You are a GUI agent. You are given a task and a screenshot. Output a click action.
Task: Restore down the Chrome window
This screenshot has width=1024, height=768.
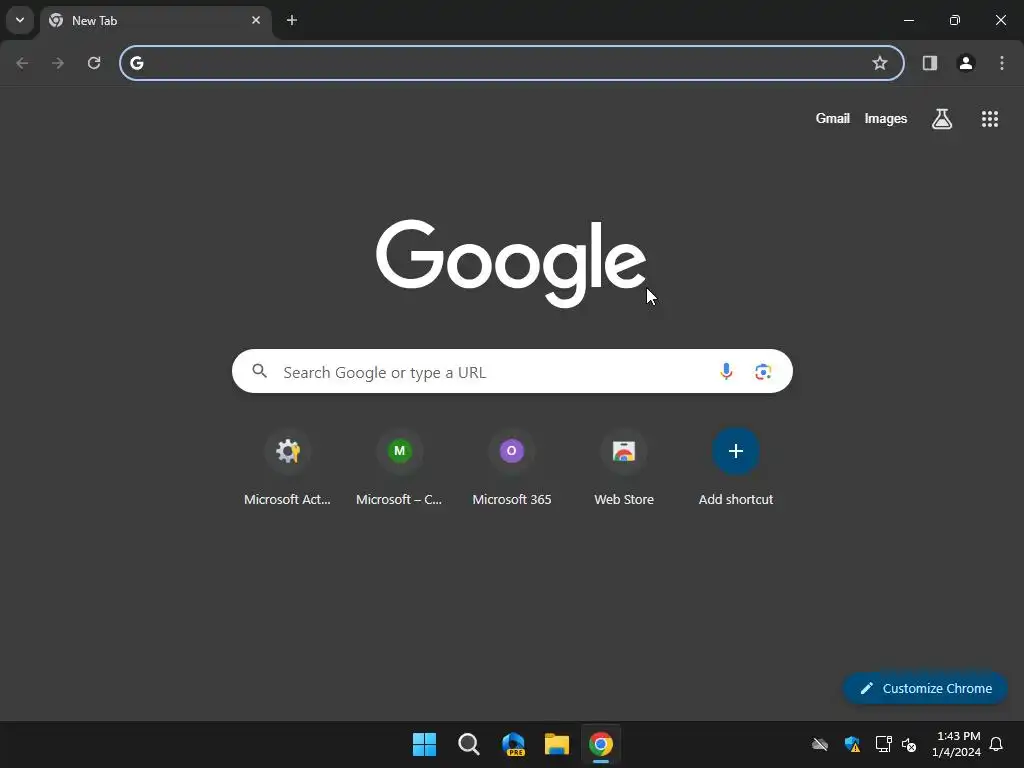[x=955, y=20]
